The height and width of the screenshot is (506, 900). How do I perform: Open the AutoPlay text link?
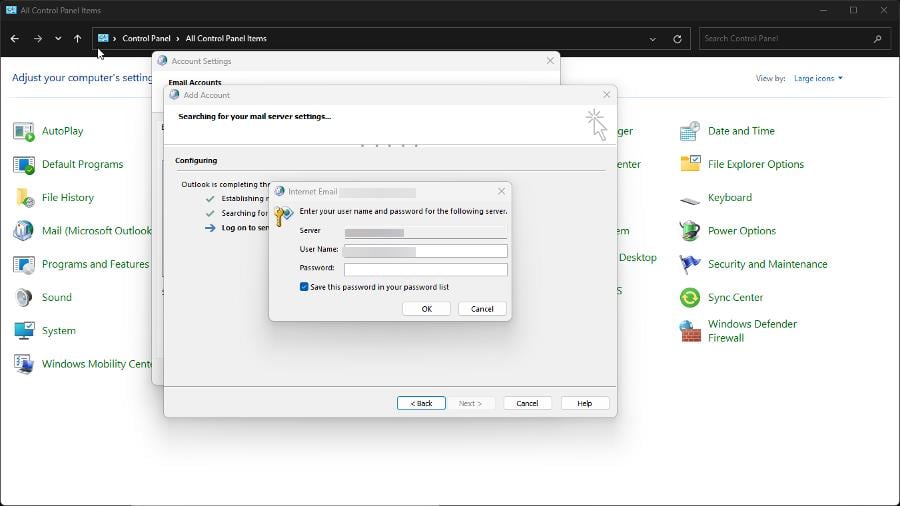pos(63,131)
